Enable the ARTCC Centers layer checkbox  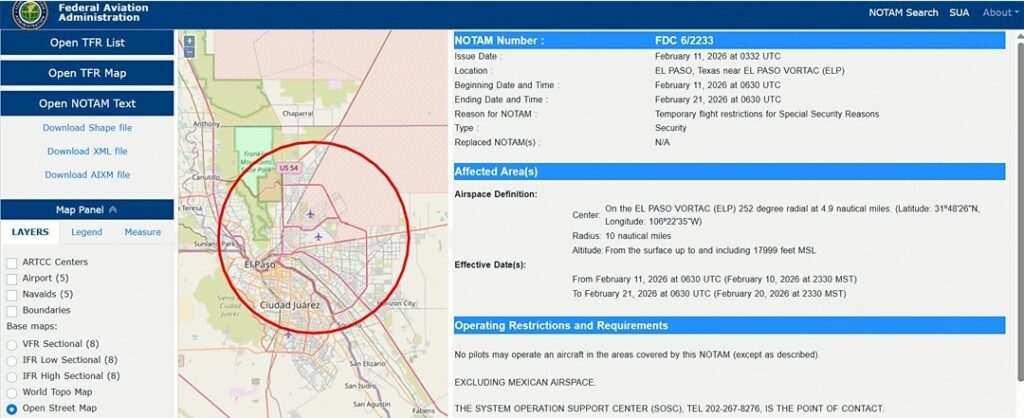[x=12, y=262]
